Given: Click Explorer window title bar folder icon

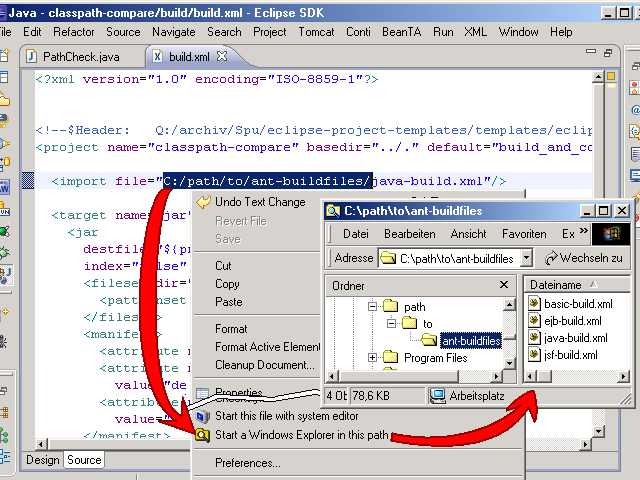Looking at the screenshot, I should (x=333, y=211).
